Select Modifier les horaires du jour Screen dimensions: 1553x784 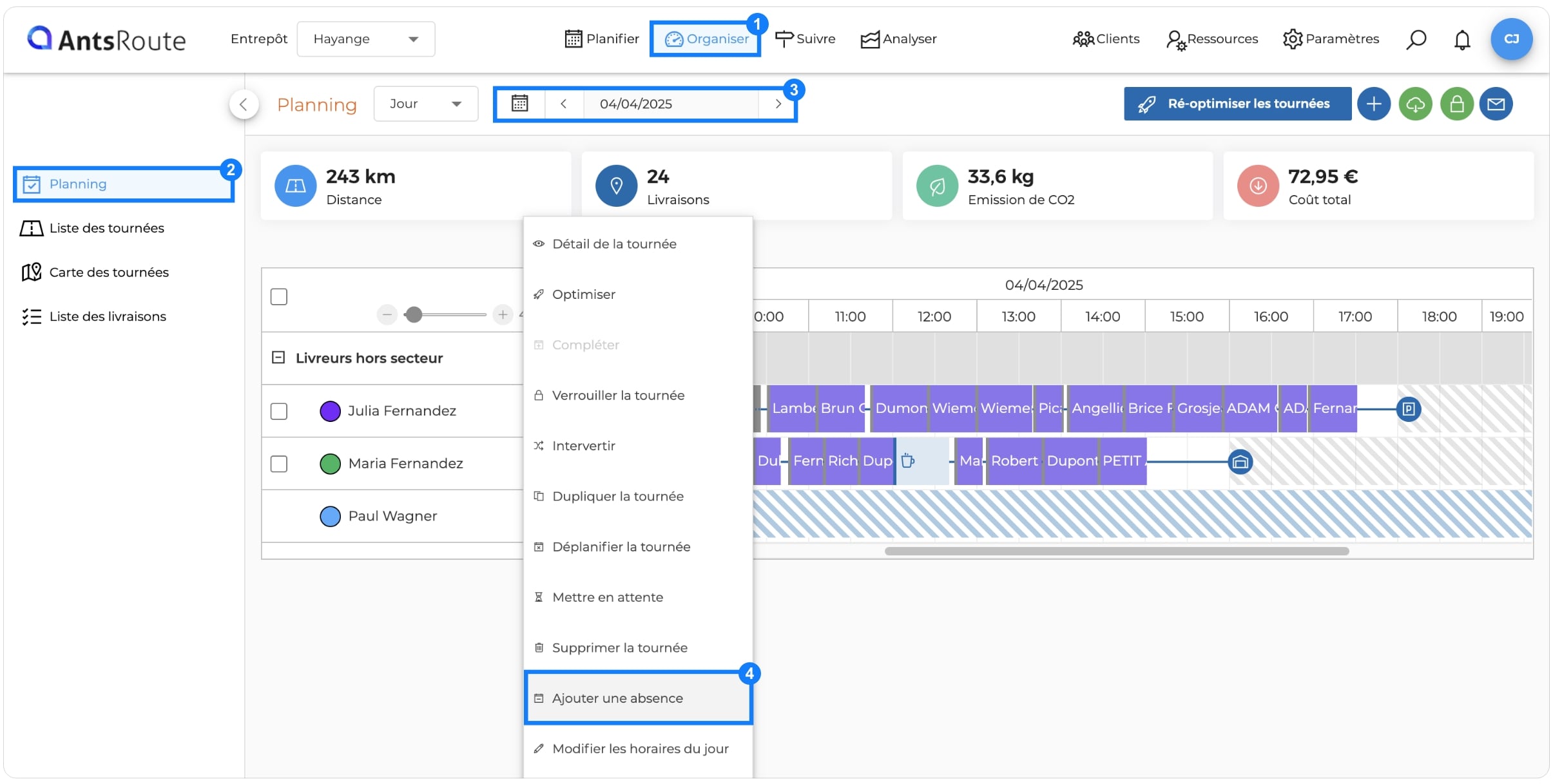click(x=638, y=749)
